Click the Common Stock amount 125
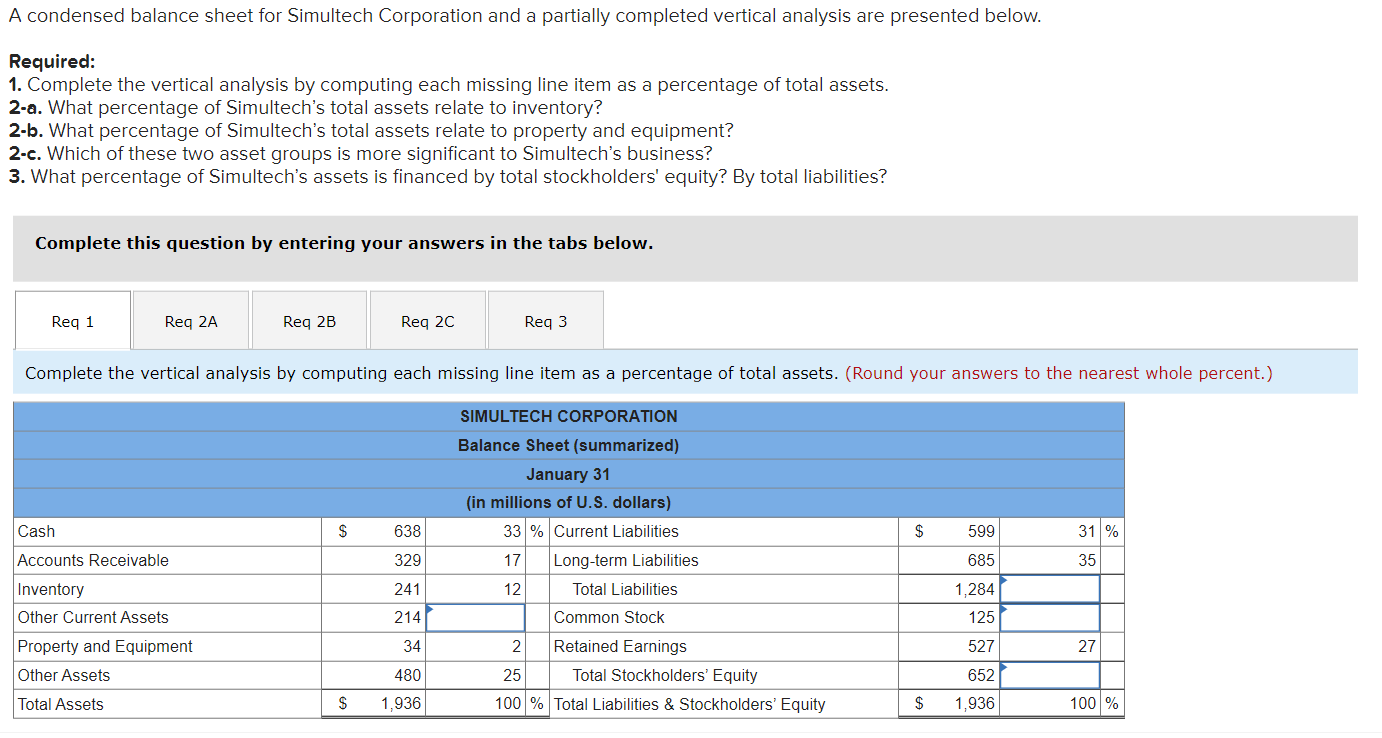Screen dimensions: 1382x738 [x=981, y=618]
